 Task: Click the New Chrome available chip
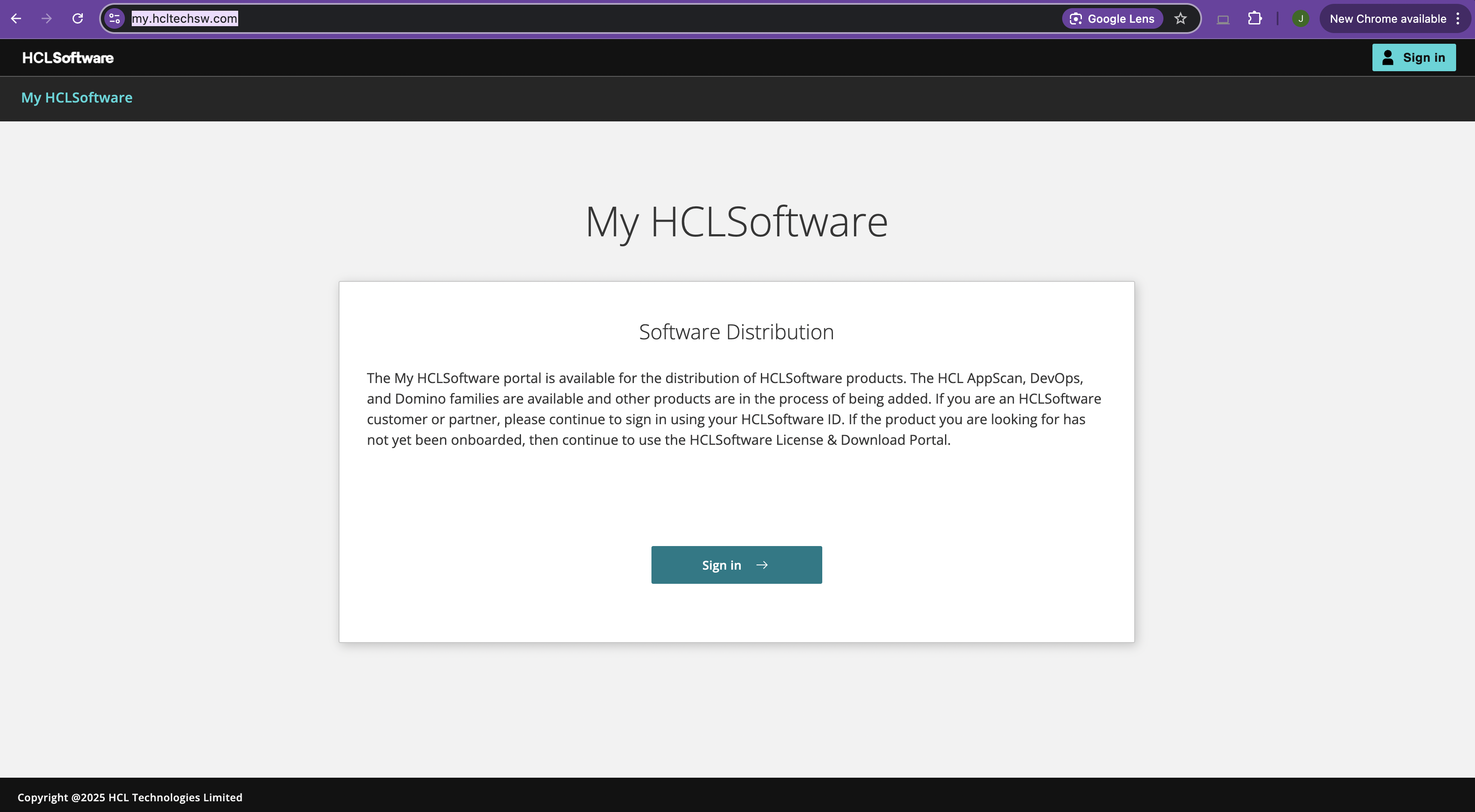1387,18
